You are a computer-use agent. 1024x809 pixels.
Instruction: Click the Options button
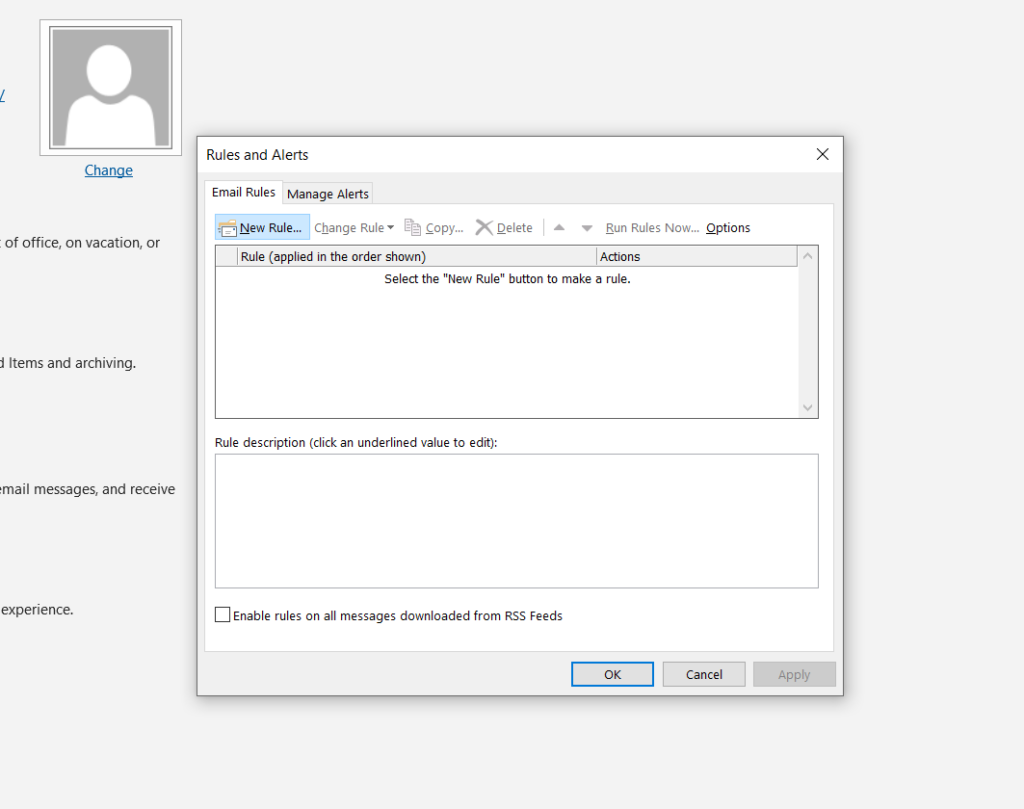(x=727, y=227)
